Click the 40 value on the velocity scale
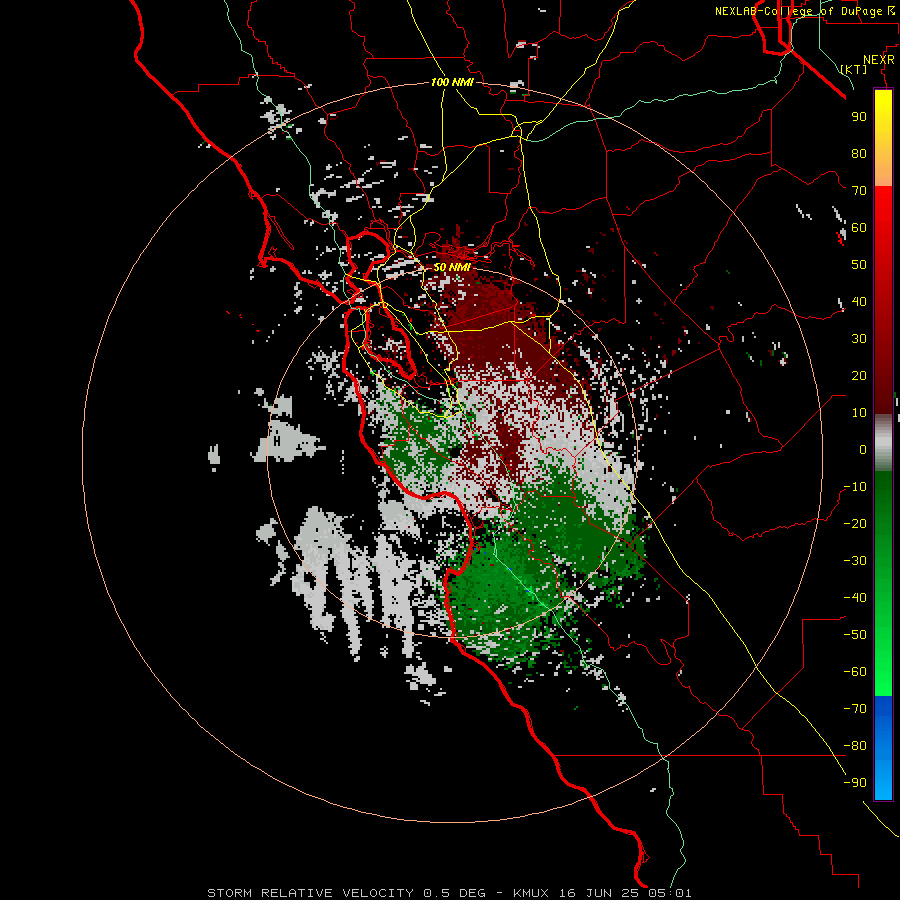 859,302
